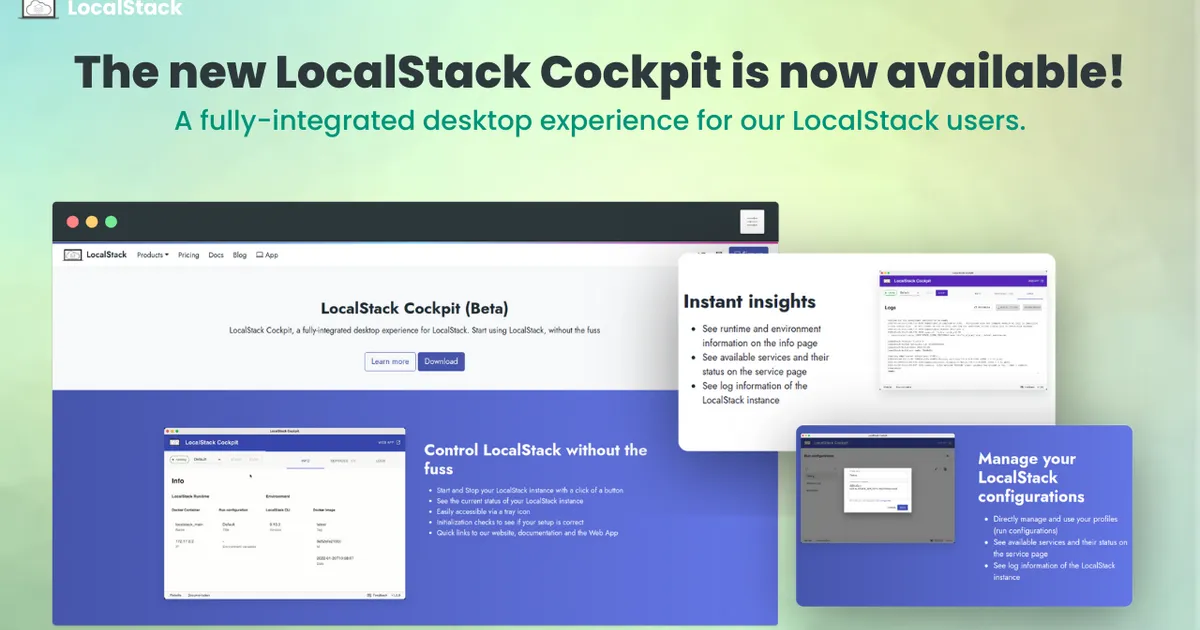Open the Cockpit Info screenshot thumbnail
1200x630 pixels.
click(285, 513)
